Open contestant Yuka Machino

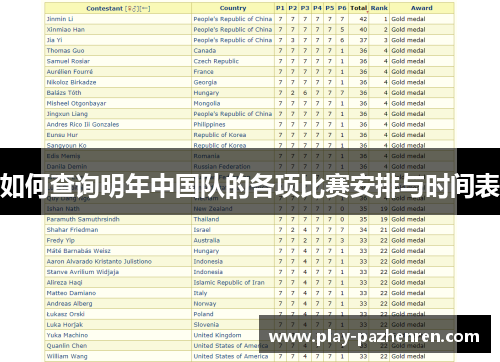click(67, 335)
